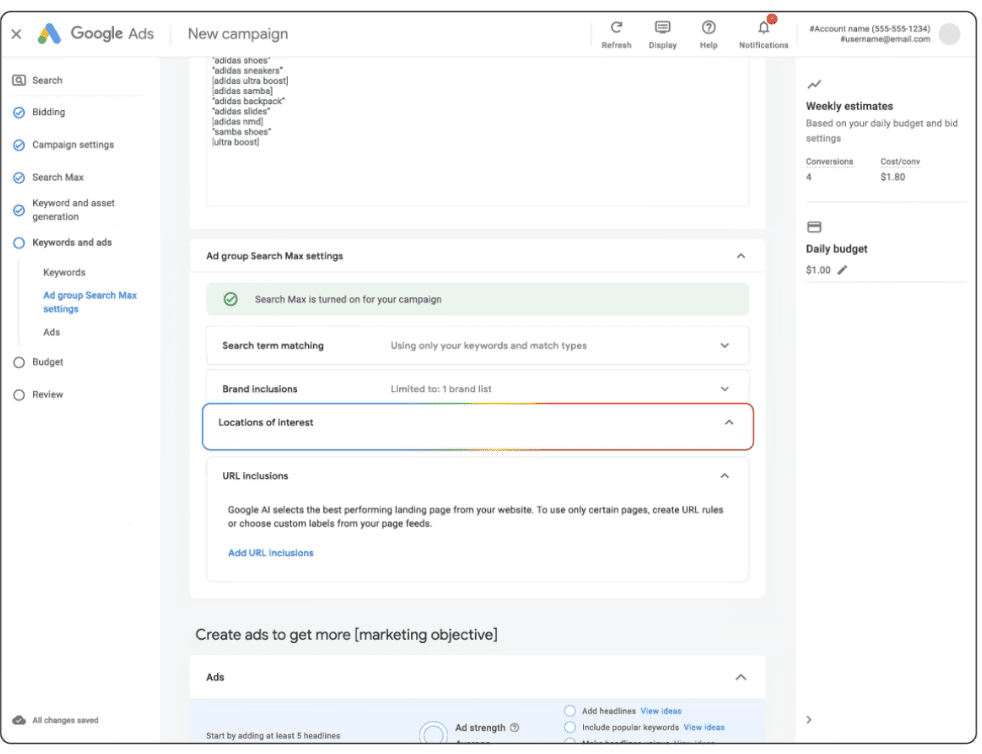Click the Search Max checkmark icon
This screenshot has height=754, width=982.
pyautogui.click(x=19, y=177)
